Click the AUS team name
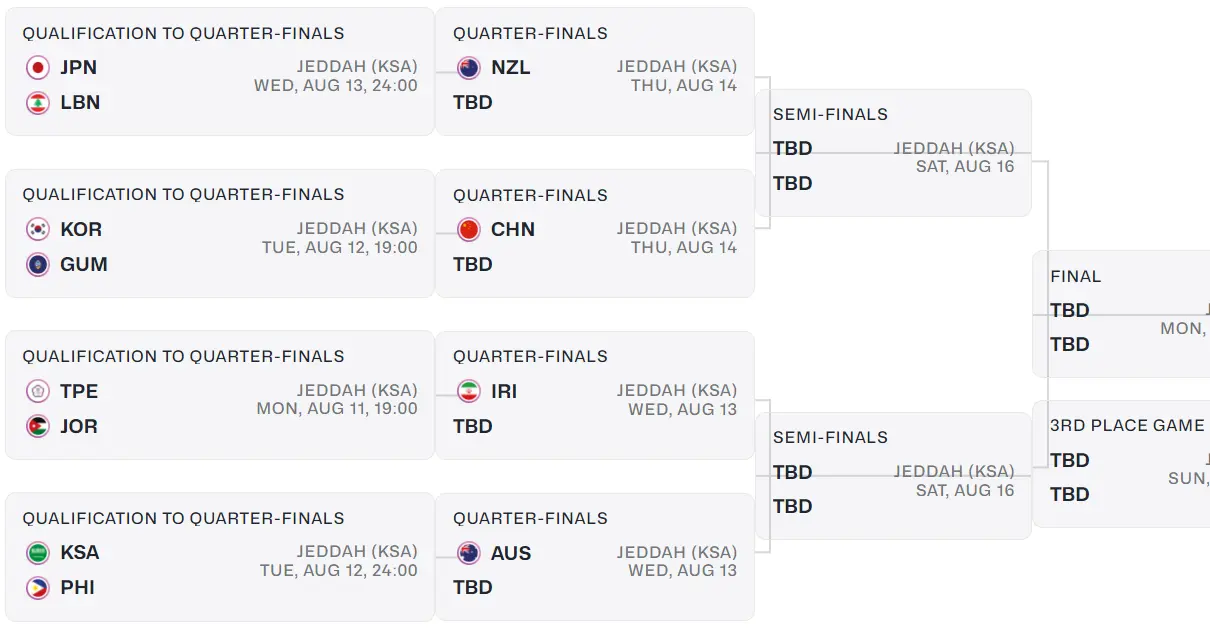Image resolution: width=1210 pixels, height=628 pixels. coord(511,553)
